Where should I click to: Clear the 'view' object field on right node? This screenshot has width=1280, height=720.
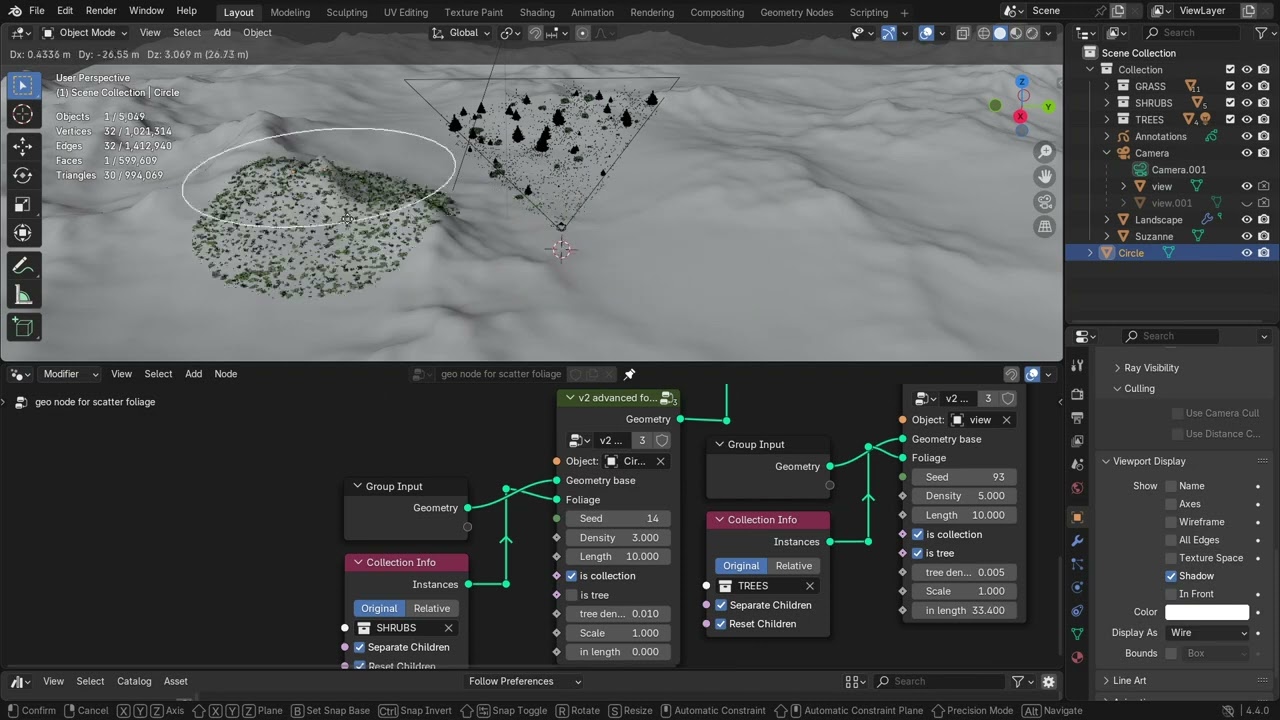(1007, 420)
